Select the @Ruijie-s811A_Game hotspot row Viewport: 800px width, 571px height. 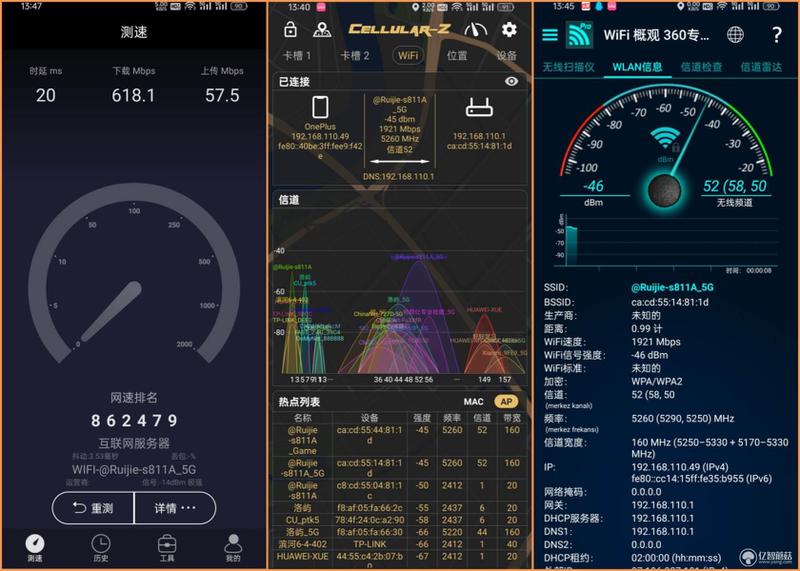(401, 440)
